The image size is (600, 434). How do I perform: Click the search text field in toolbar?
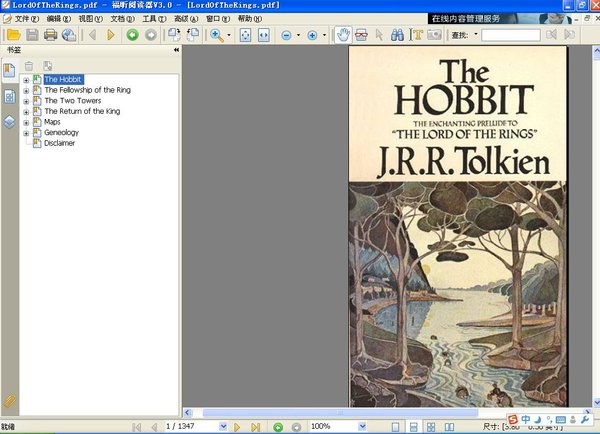point(510,35)
